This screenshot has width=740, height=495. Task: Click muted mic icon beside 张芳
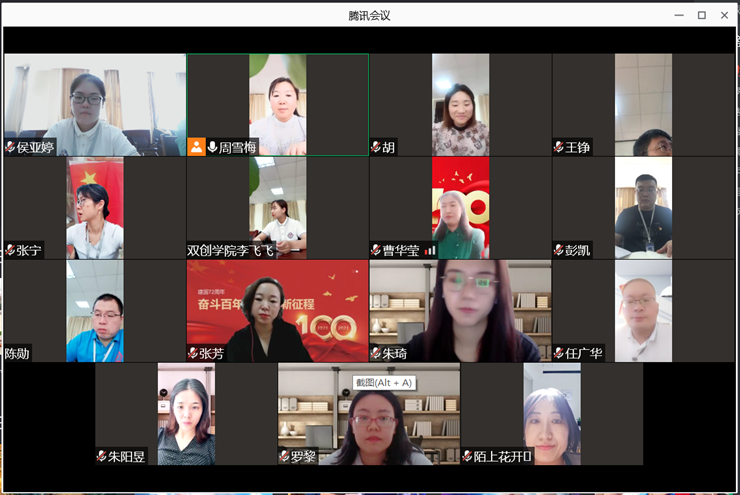(x=193, y=353)
